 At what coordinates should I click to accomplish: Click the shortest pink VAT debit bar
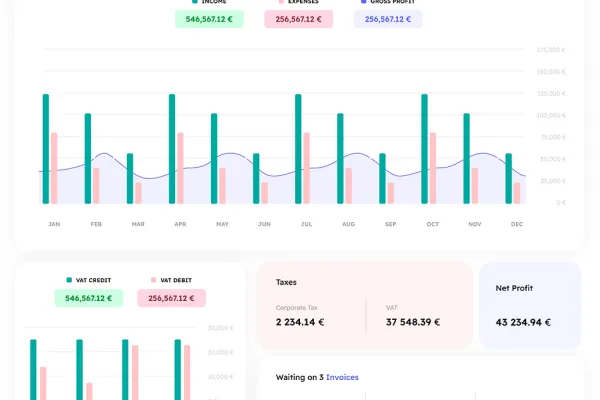click(x=89, y=391)
